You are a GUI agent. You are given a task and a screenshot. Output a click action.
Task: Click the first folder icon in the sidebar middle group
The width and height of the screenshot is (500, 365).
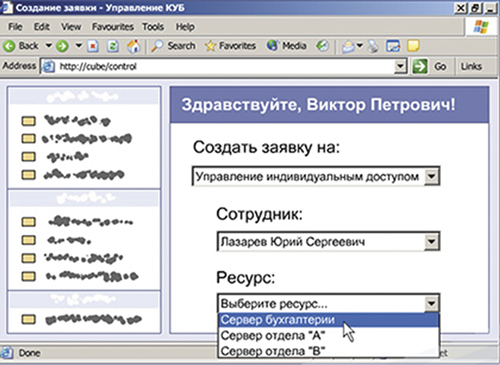pyautogui.click(x=28, y=222)
